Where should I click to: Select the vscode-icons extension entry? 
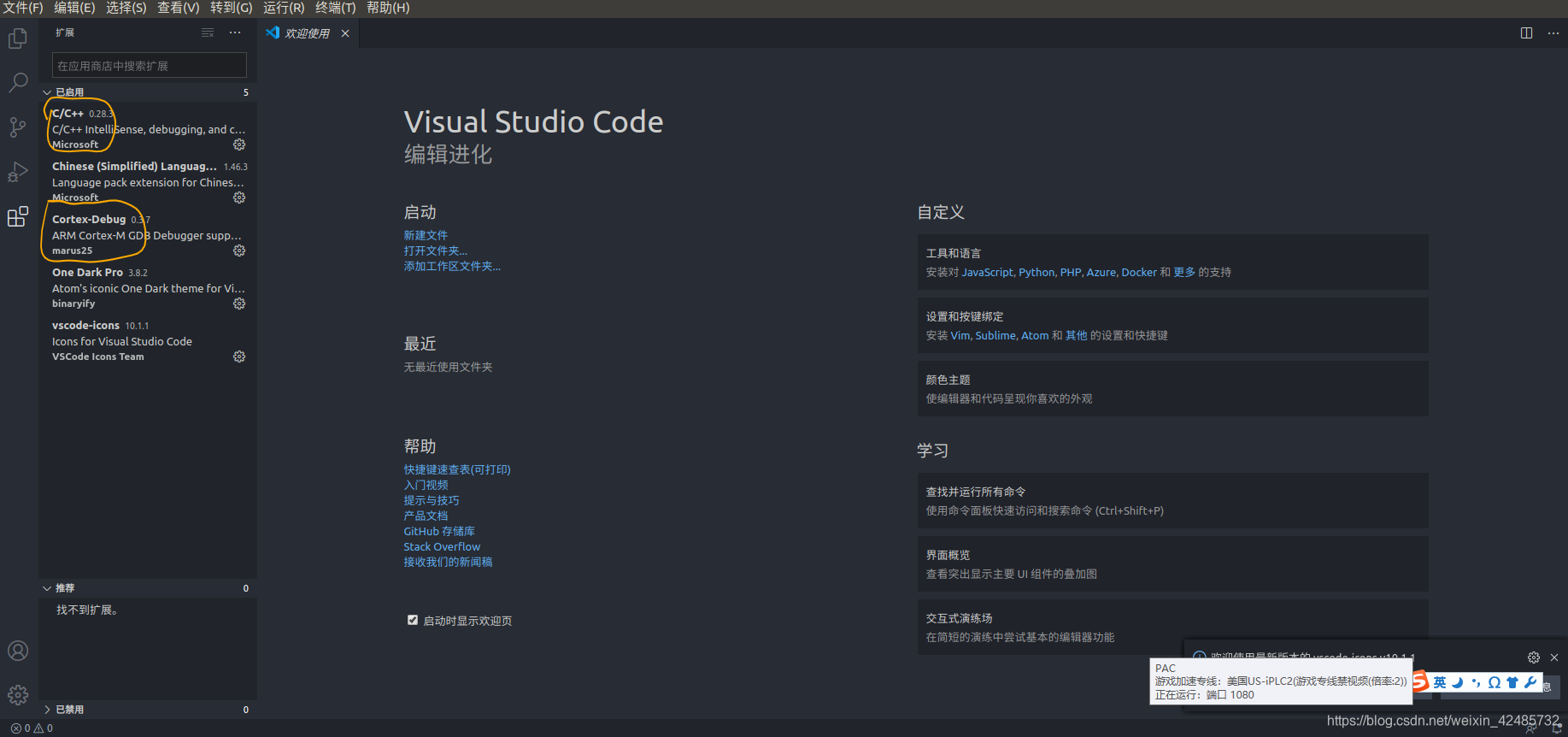point(148,340)
